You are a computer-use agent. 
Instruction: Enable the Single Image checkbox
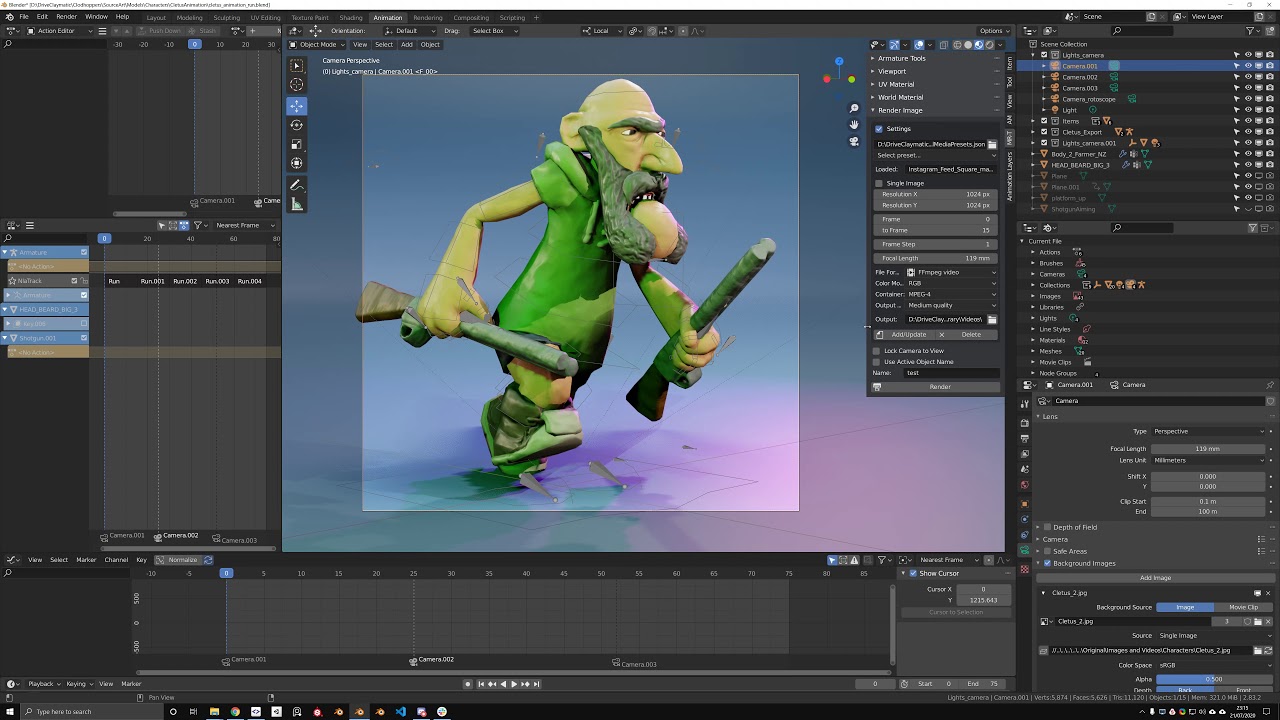879,183
